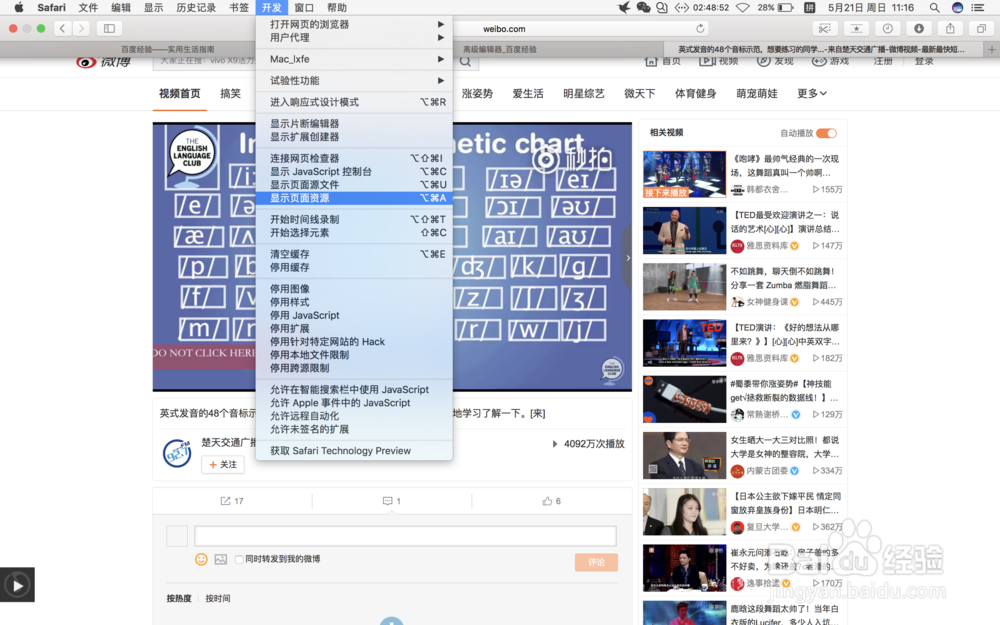This screenshot has height=625, width=1000.
Task: Open Notification Center list icon
Action: [978, 8]
